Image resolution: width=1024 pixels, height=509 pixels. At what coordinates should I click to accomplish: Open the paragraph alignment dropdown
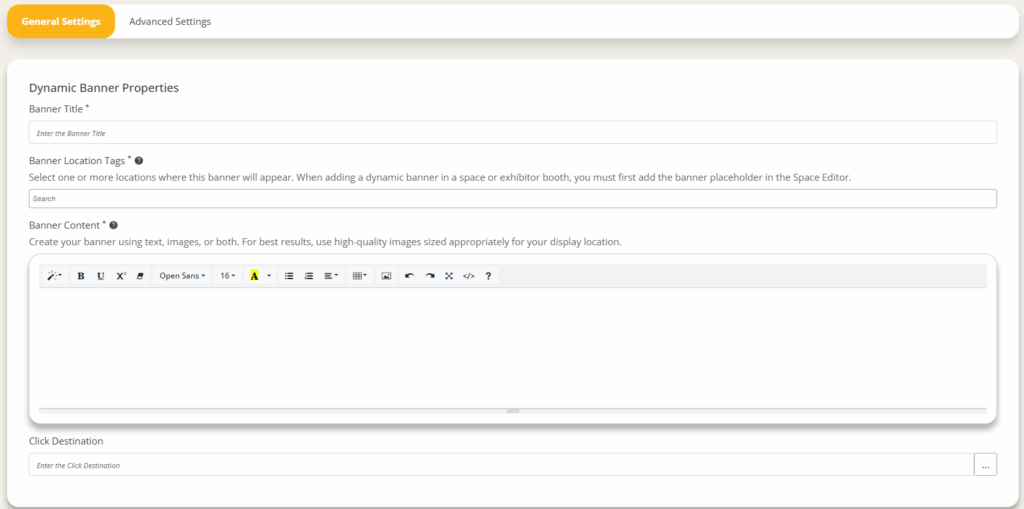[x=331, y=276]
